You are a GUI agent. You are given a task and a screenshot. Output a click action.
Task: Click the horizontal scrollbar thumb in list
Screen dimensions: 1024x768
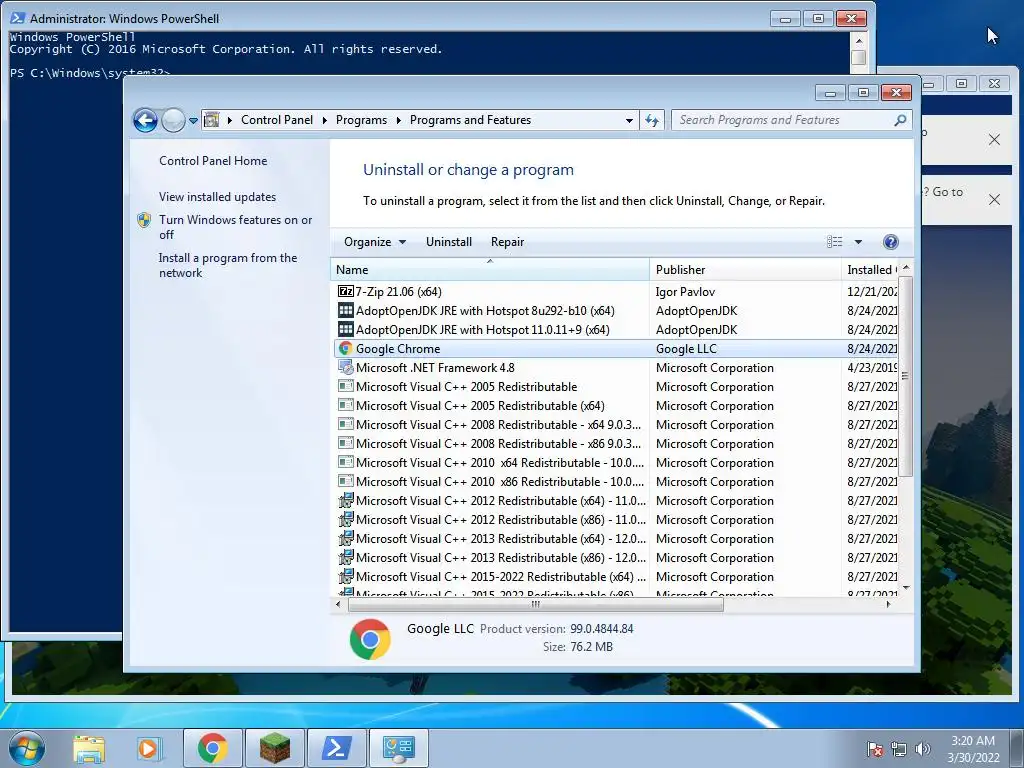(x=536, y=605)
